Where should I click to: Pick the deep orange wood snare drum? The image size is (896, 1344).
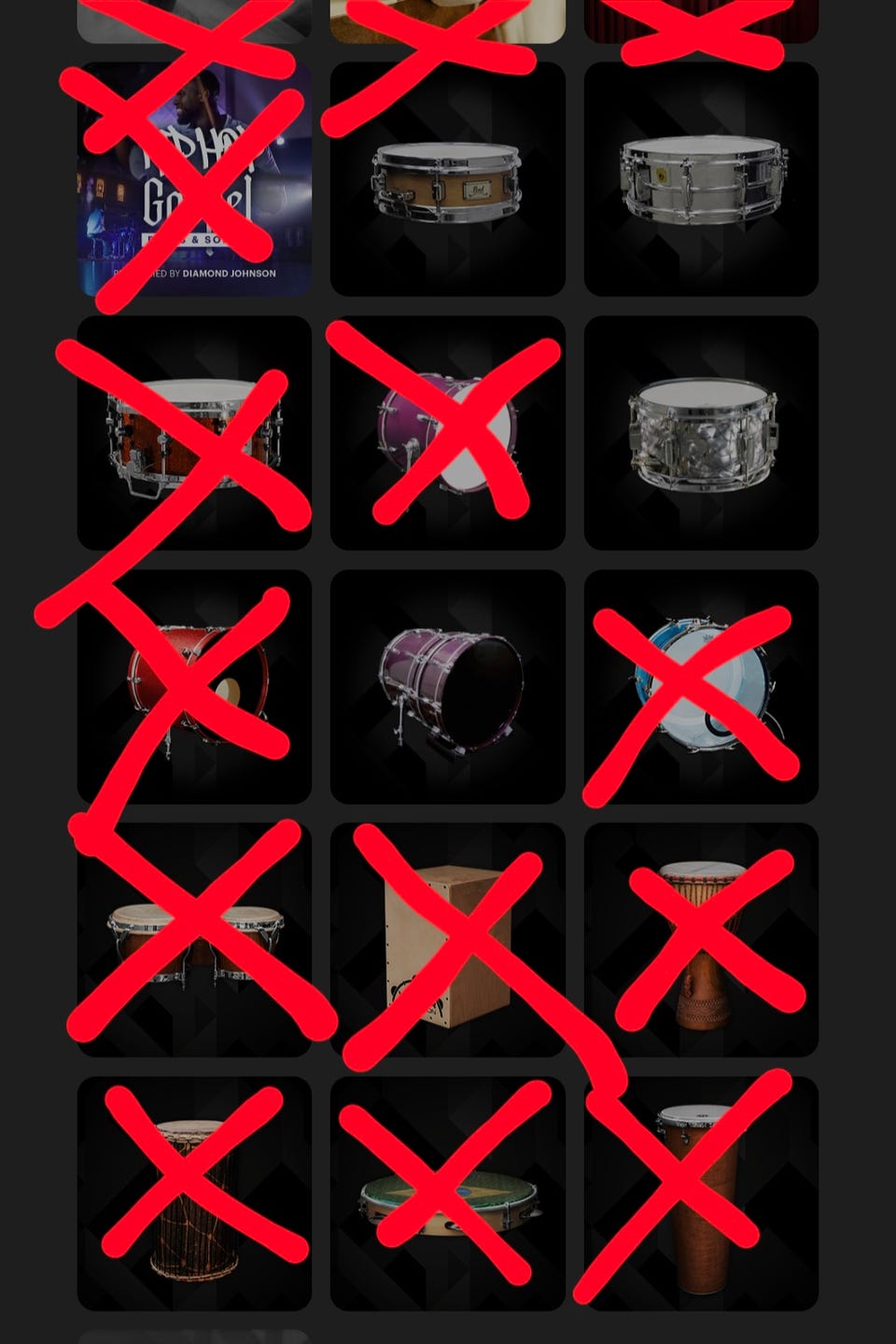click(194, 433)
